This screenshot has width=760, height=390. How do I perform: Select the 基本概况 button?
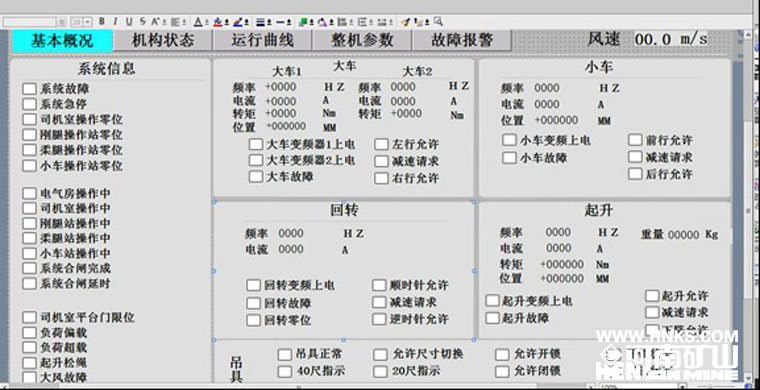(62, 41)
